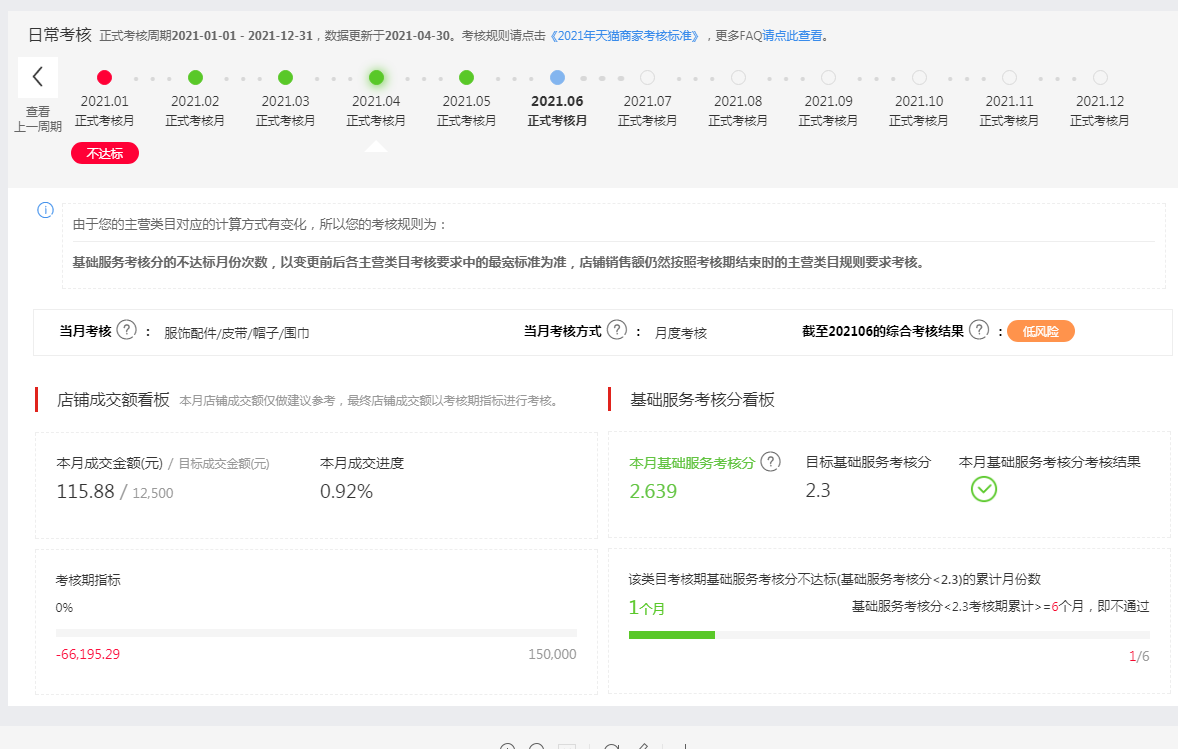
Task: Click the category 服饰配件/皮带/帽子/围巾 text
Action: (237, 333)
